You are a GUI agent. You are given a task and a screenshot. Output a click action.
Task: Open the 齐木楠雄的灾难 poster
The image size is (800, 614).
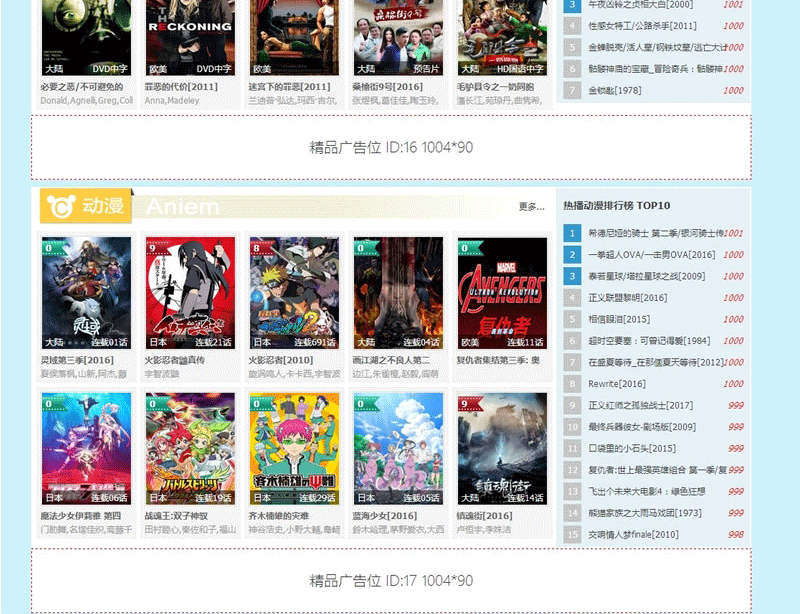click(294, 449)
